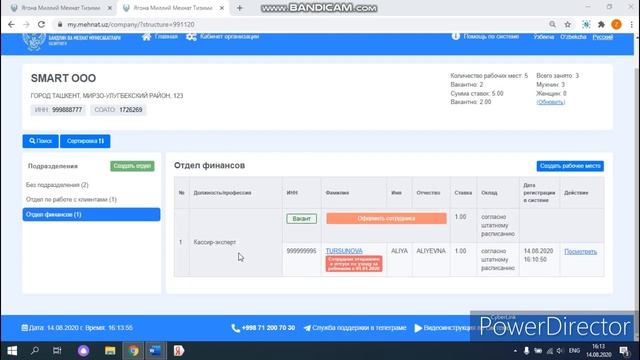This screenshot has height=360, width=640.
Task: Open browser zoom search icon in address bar
Action: point(552,24)
